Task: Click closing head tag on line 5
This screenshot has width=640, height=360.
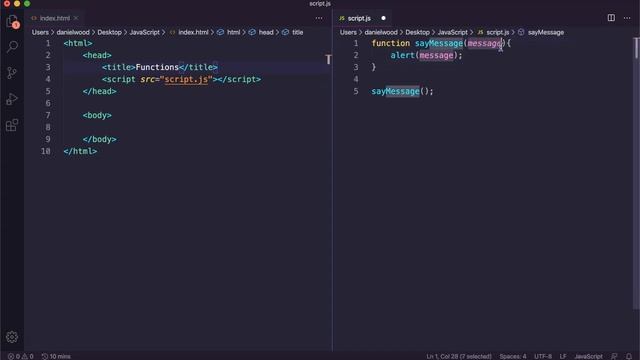Action: (100, 91)
